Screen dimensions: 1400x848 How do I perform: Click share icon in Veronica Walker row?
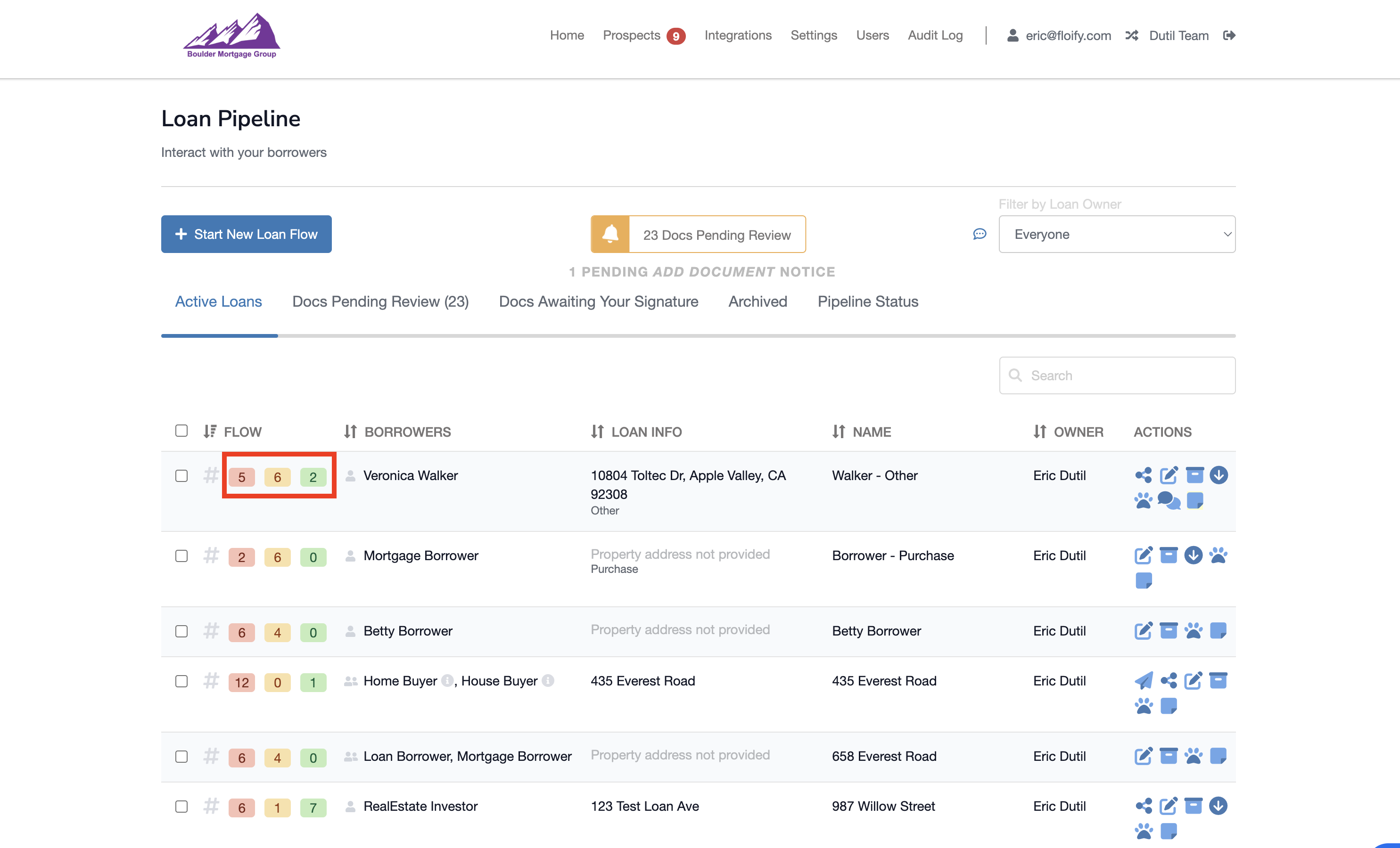pos(1143,475)
